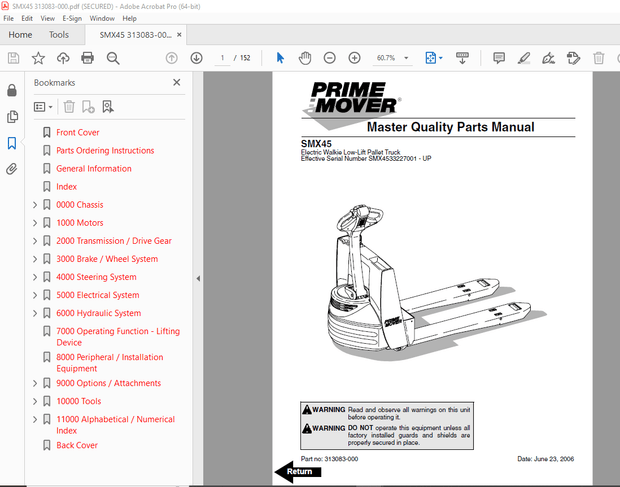Click the Print icon
Image resolution: width=620 pixels, height=487 pixels.
(87, 58)
